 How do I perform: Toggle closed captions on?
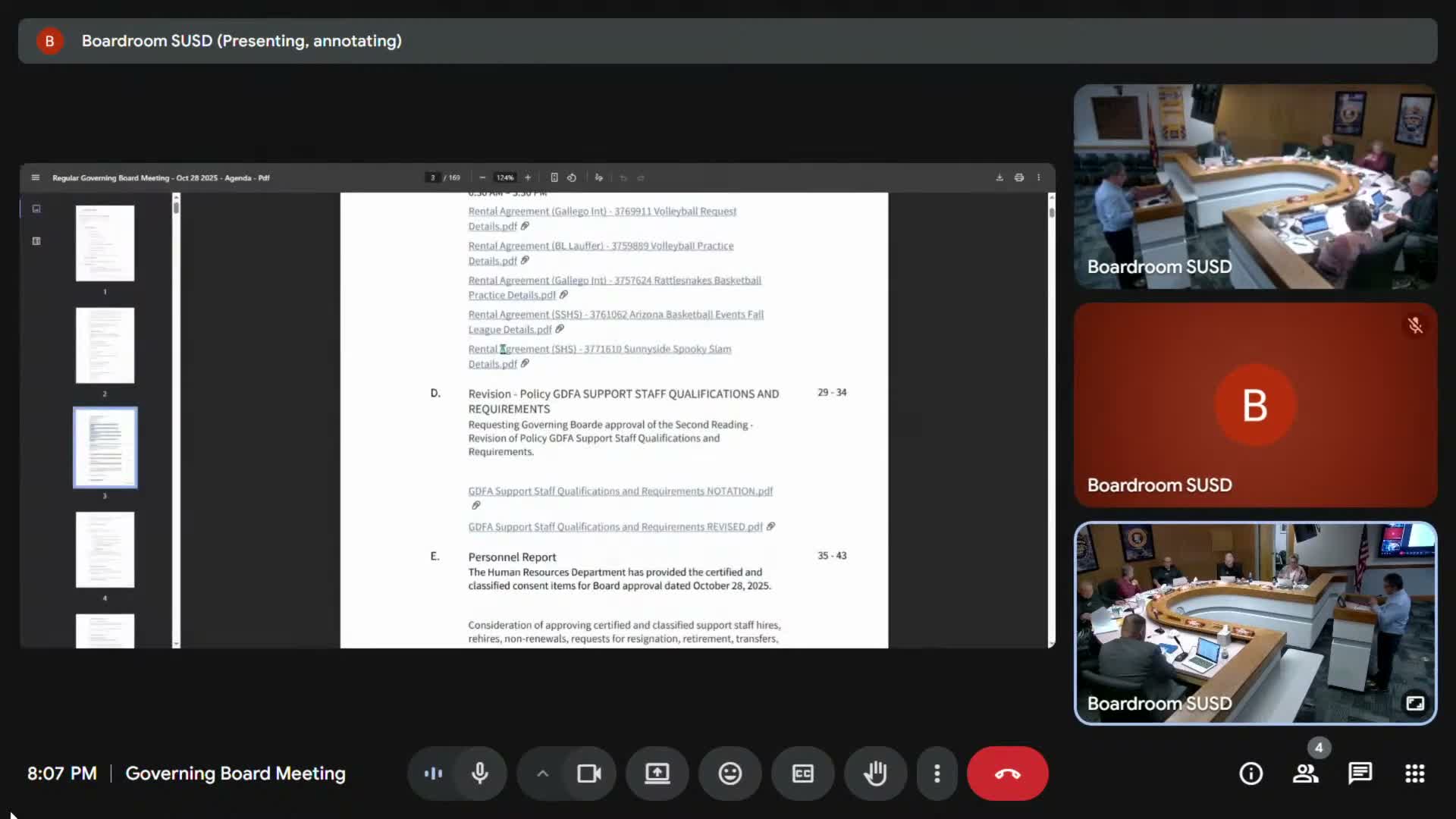pyautogui.click(x=802, y=773)
